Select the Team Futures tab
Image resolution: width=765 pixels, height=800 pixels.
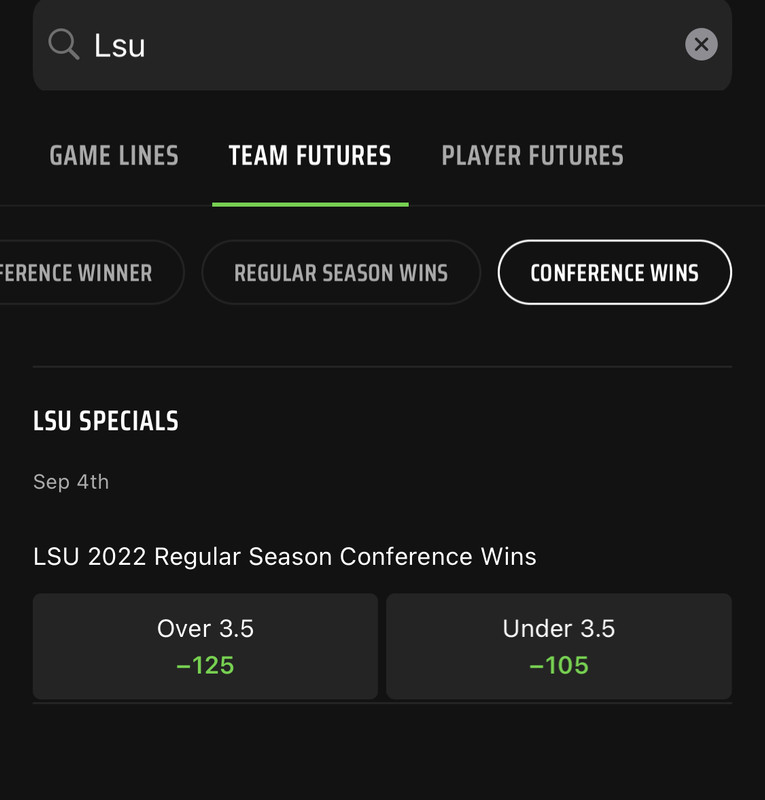pos(310,156)
